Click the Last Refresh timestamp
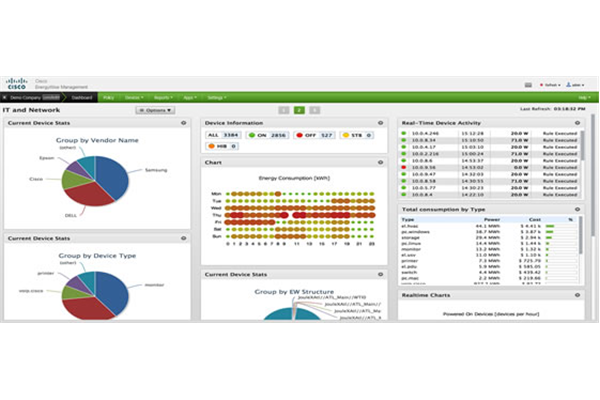Viewport: 600px width, 400px height. point(553,109)
